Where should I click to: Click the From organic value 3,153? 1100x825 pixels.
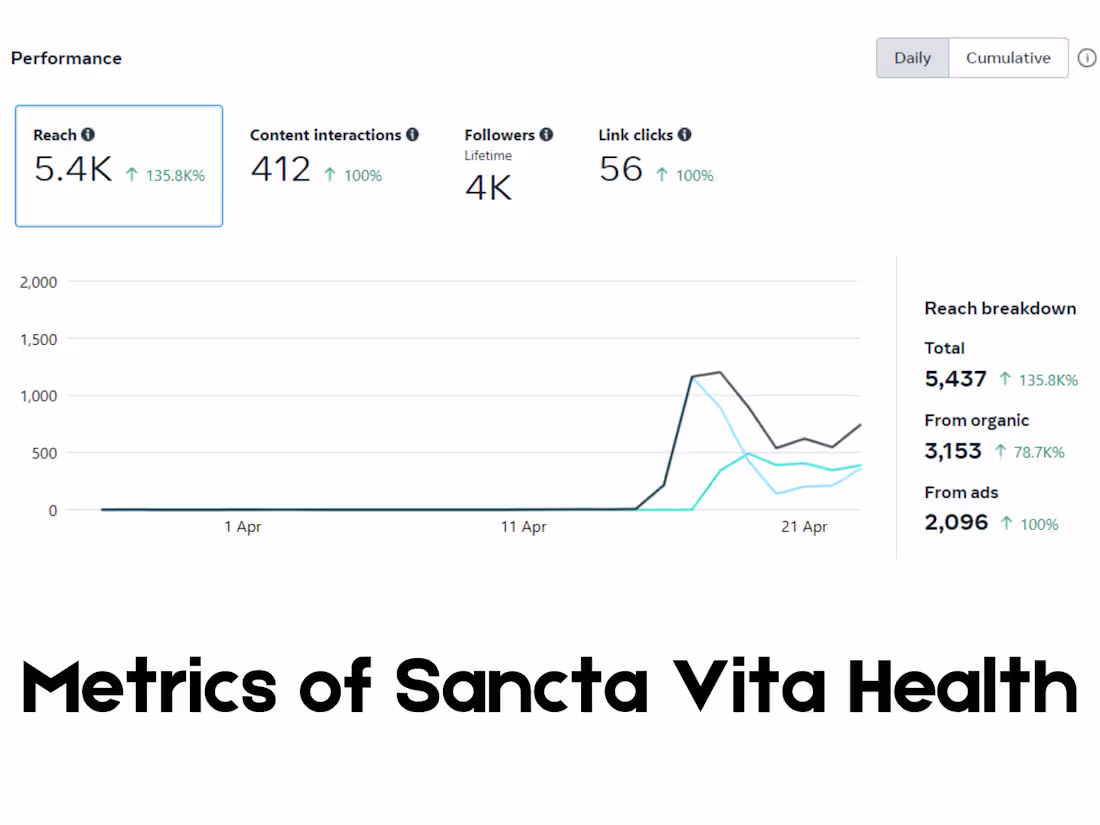pos(954,451)
